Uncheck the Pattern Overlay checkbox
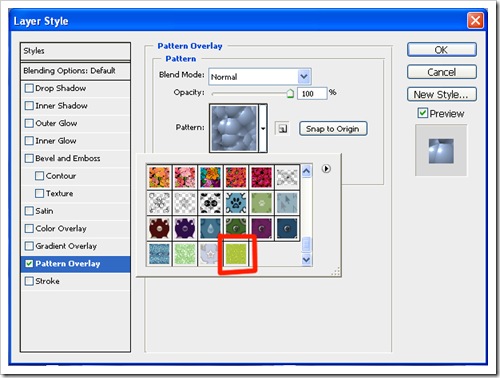Image resolution: width=500 pixels, height=378 pixels. tap(29, 264)
